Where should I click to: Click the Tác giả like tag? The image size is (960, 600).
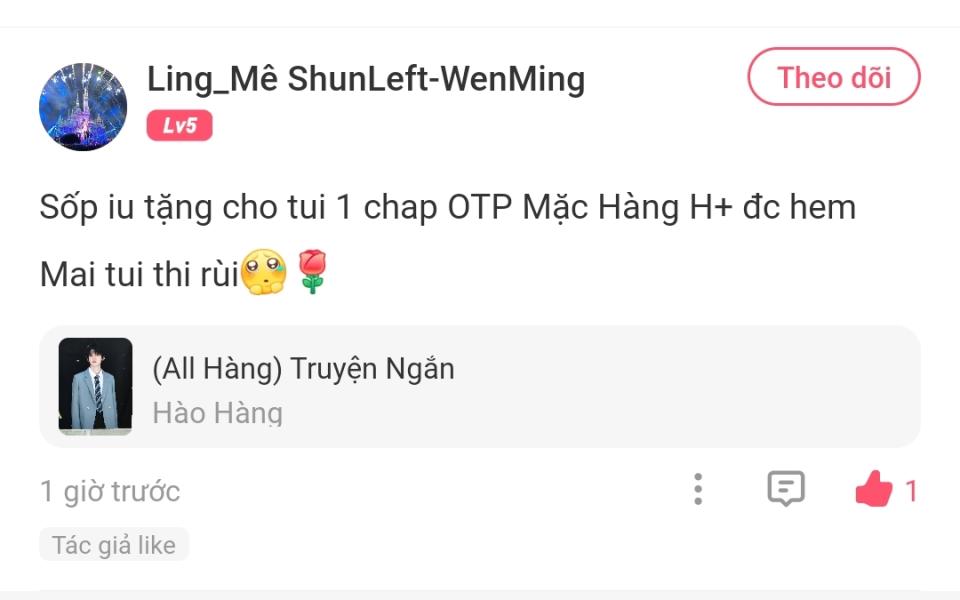point(114,545)
